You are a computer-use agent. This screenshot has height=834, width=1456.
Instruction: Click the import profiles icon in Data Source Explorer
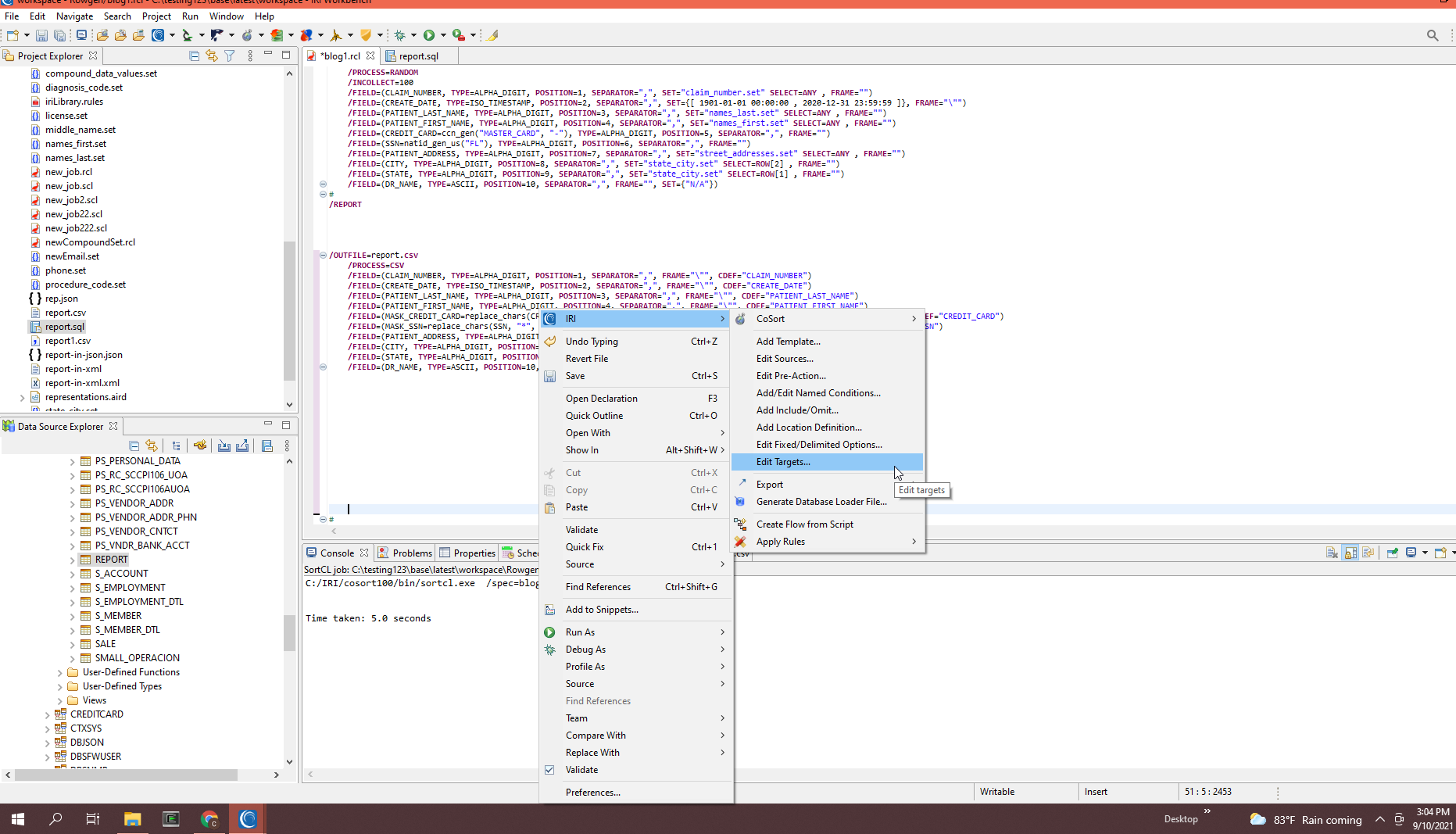[x=224, y=446]
